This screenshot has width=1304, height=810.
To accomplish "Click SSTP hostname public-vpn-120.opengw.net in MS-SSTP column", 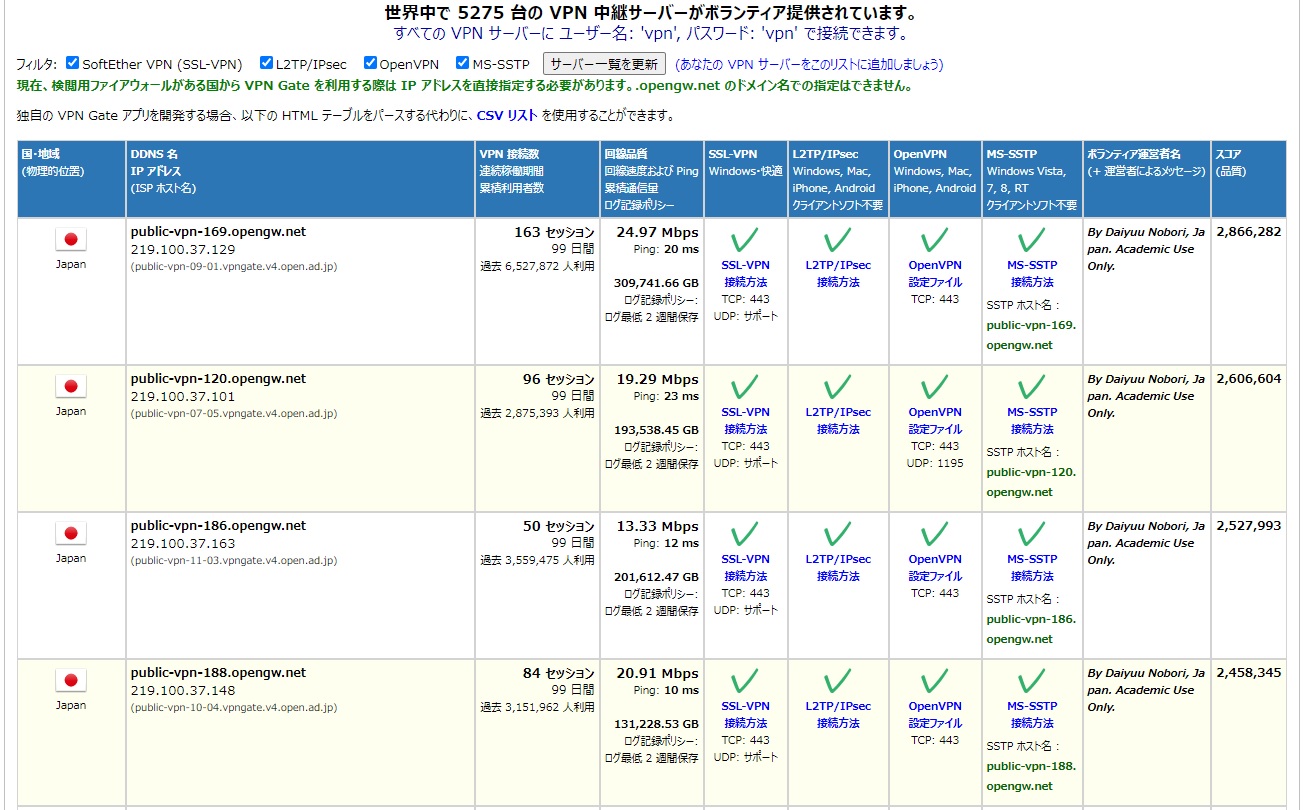I will pyautogui.click(x=1031, y=482).
